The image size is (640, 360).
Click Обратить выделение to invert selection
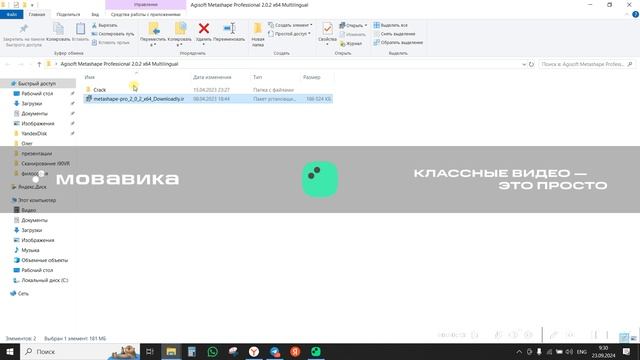398,42
